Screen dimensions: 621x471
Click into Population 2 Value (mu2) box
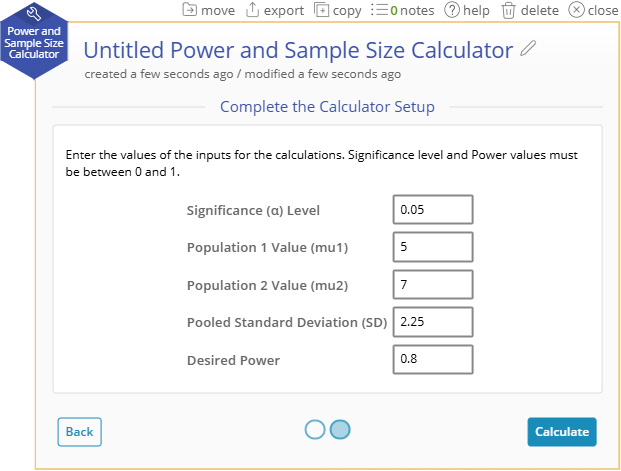pyautogui.click(x=433, y=284)
